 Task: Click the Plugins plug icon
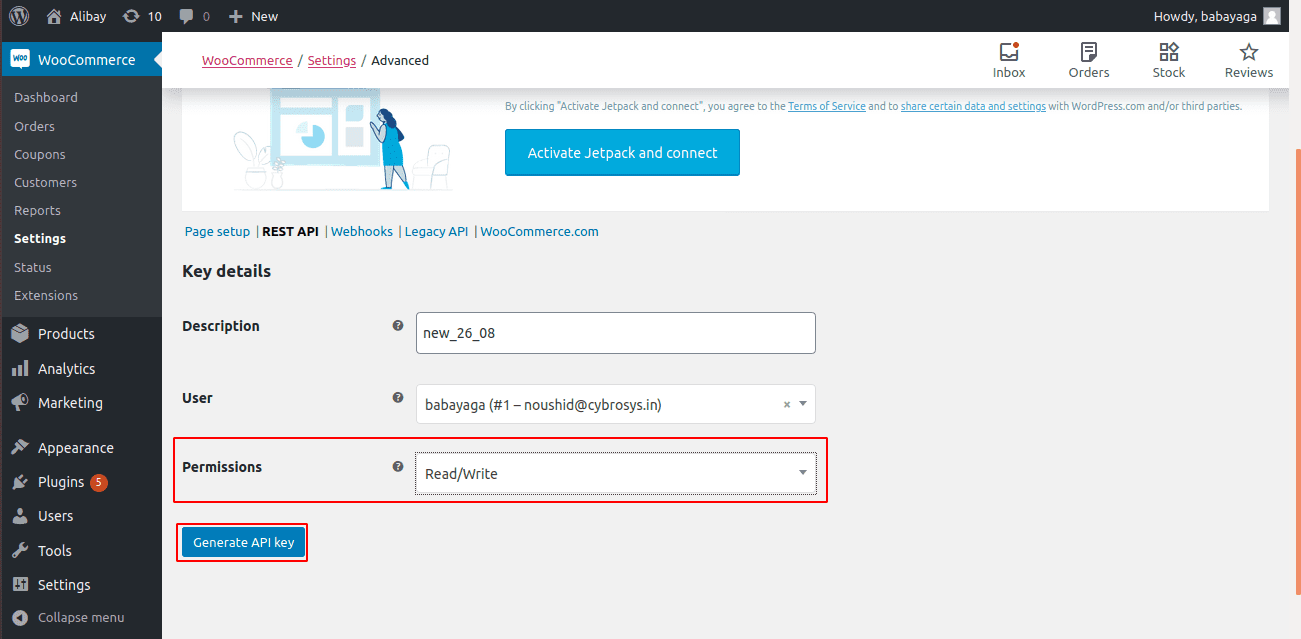tap(20, 482)
